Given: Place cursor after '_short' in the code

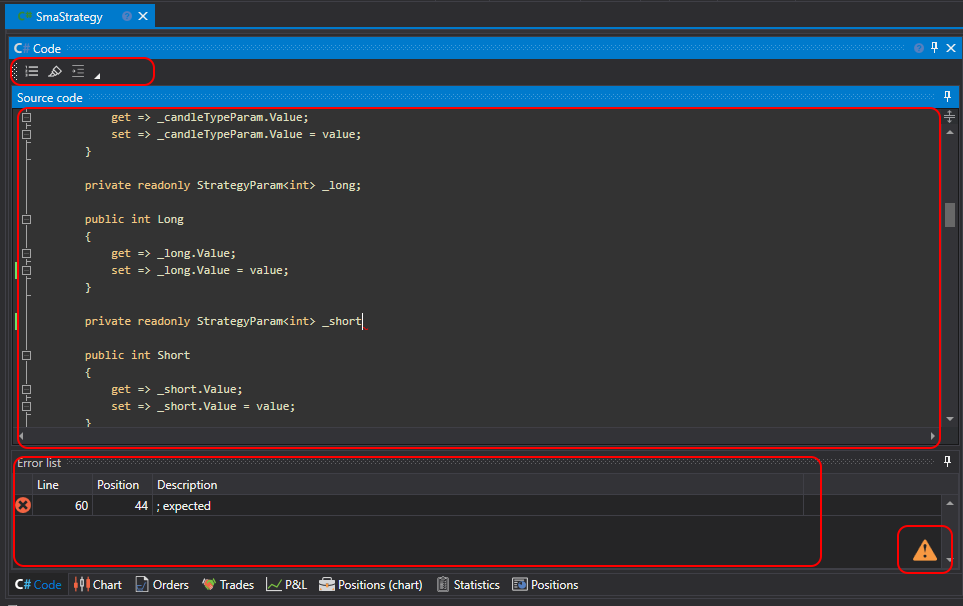Looking at the screenshot, I should 362,321.
